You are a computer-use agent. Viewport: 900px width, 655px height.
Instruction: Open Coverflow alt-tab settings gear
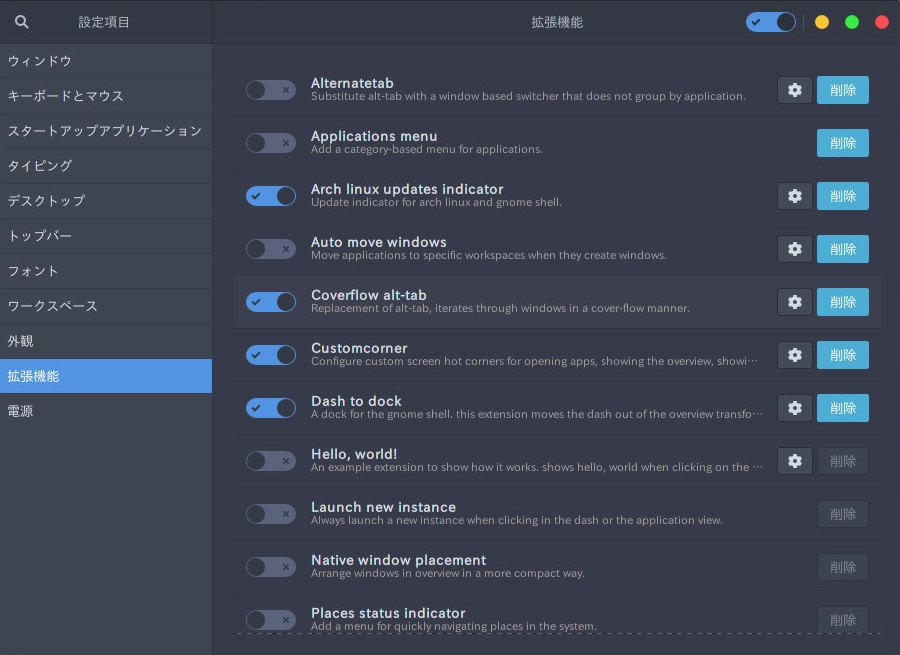pos(795,302)
